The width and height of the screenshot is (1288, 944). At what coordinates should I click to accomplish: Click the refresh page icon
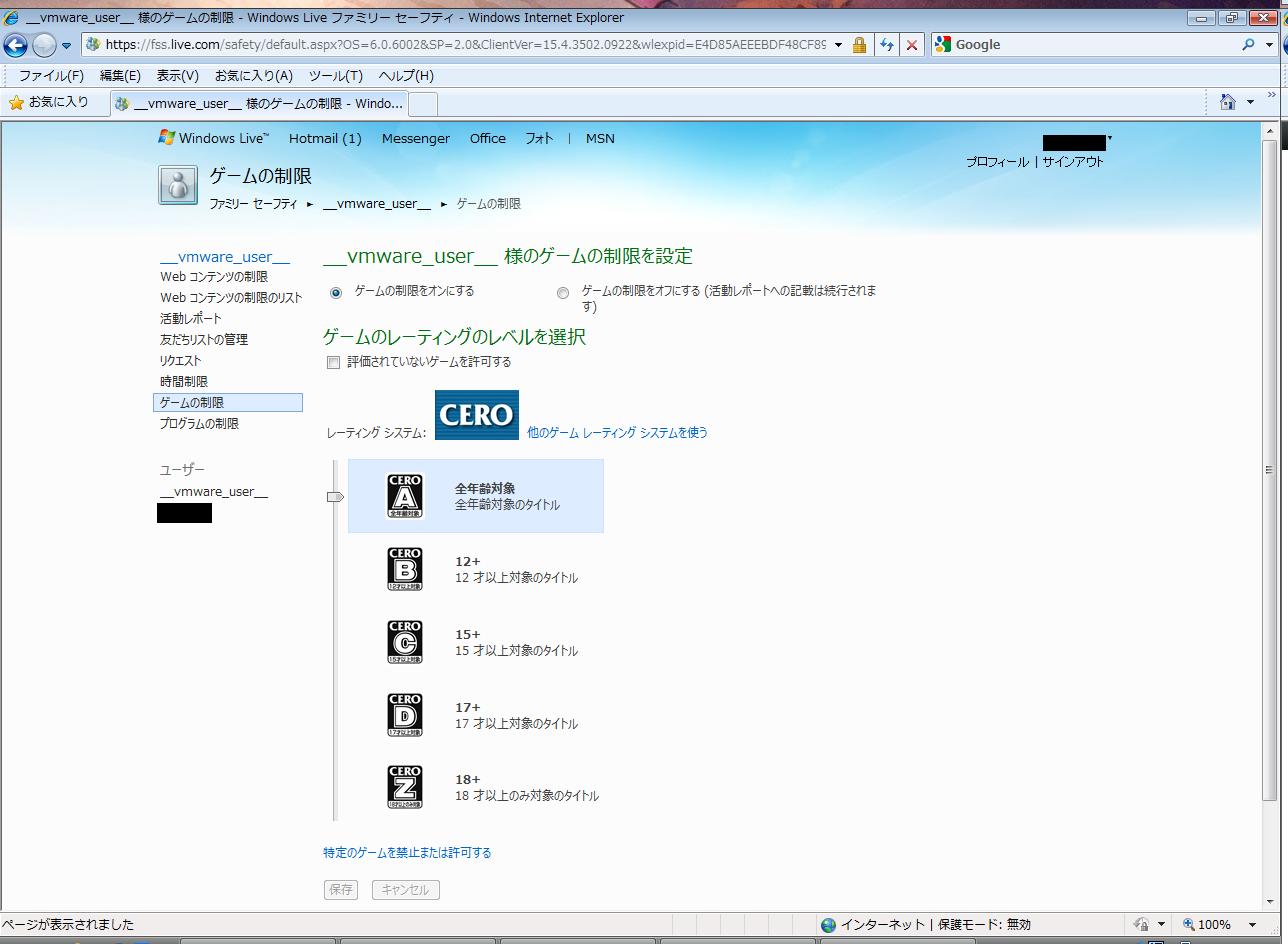[x=886, y=45]
